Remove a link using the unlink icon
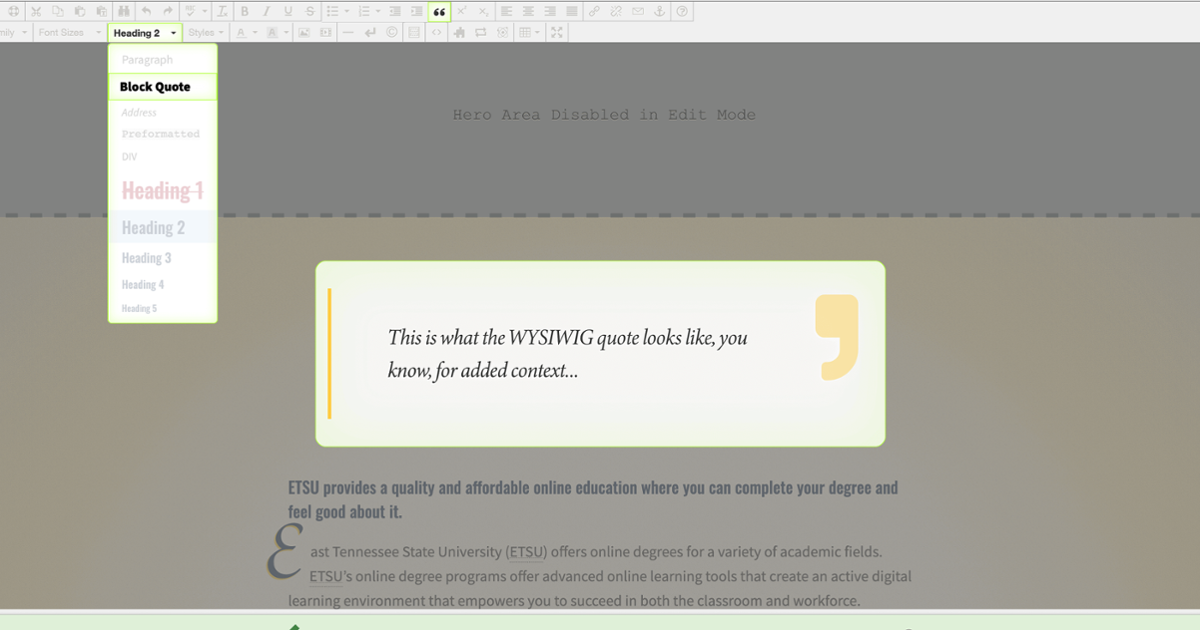This screenshot has height=630, width=1200. pyautogui.click(x=615, y=11)
